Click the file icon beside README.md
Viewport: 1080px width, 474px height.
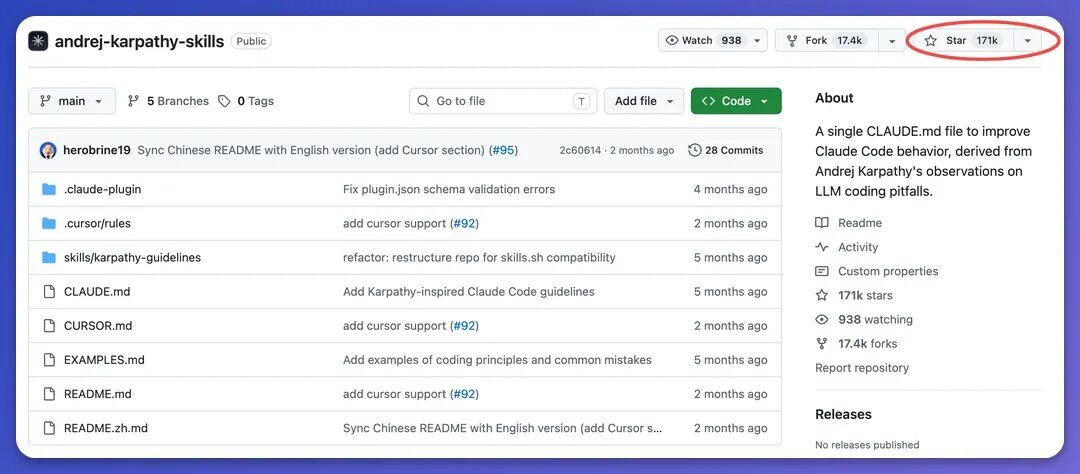(49, 394)
